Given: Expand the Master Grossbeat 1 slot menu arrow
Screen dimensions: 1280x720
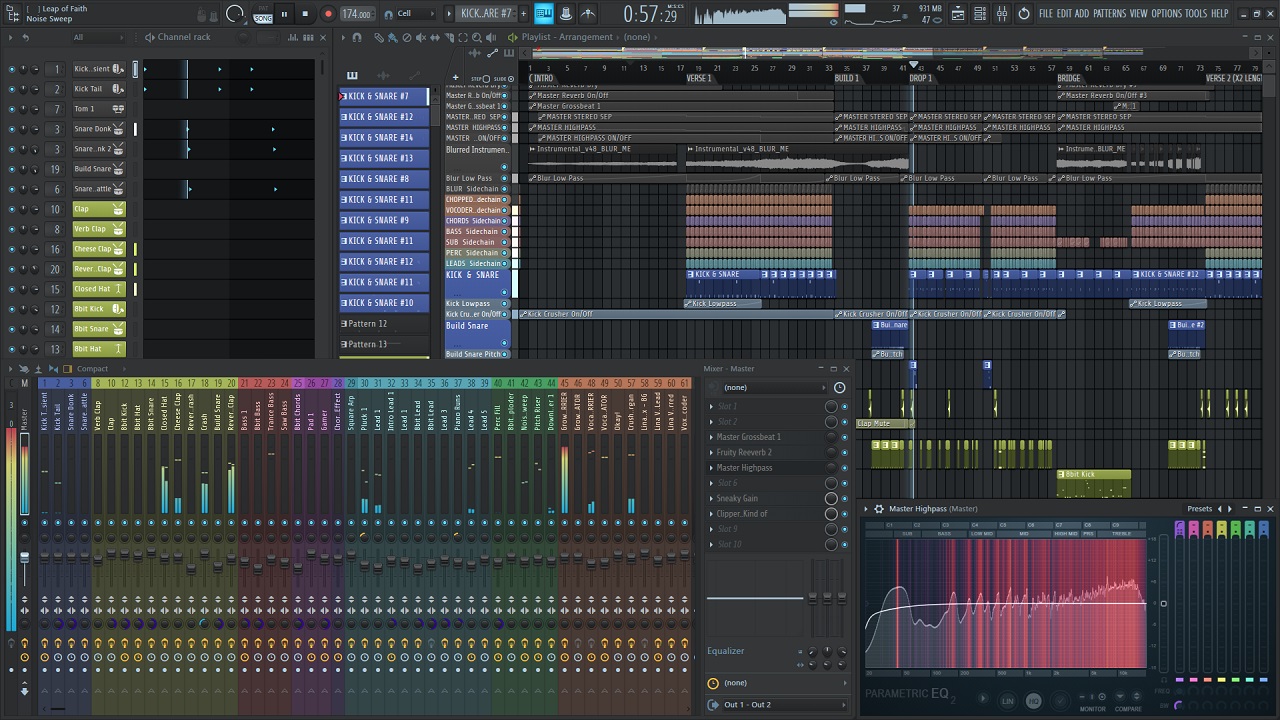Looking at the screenshot, I should (x=712, y=437).
